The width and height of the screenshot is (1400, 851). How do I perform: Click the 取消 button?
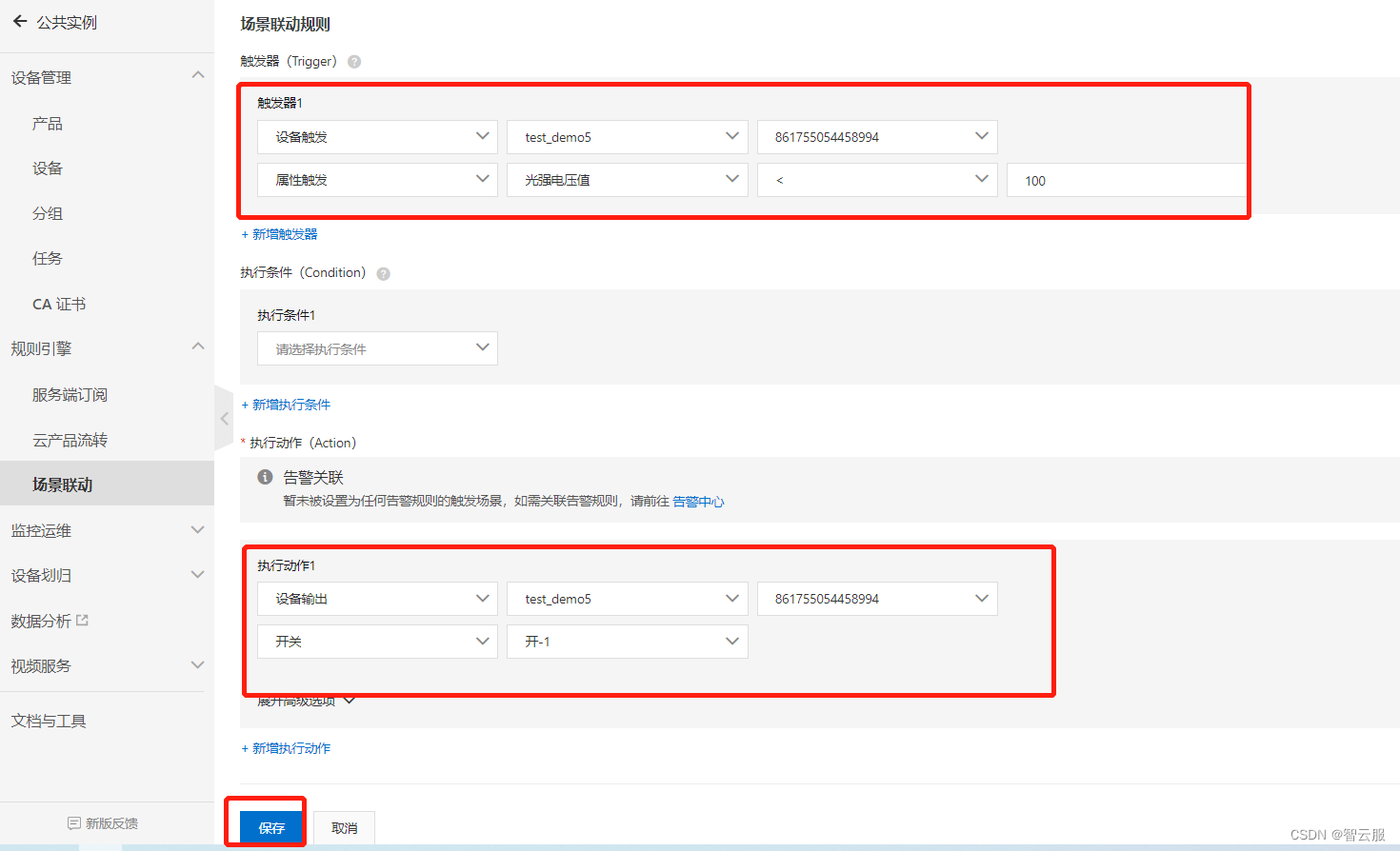(x=344, y=828)
